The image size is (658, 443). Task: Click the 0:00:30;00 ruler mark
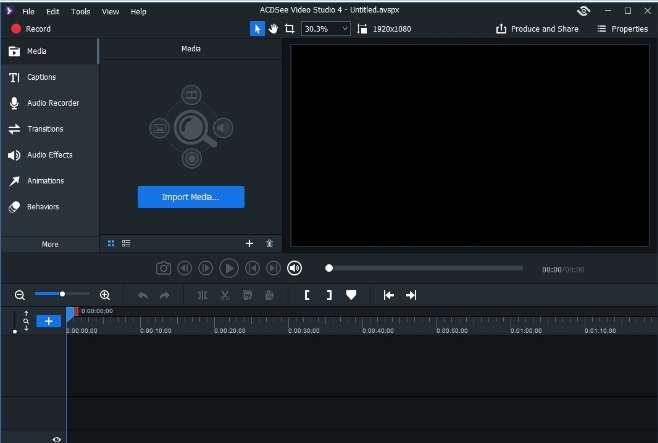pos(304,331)
